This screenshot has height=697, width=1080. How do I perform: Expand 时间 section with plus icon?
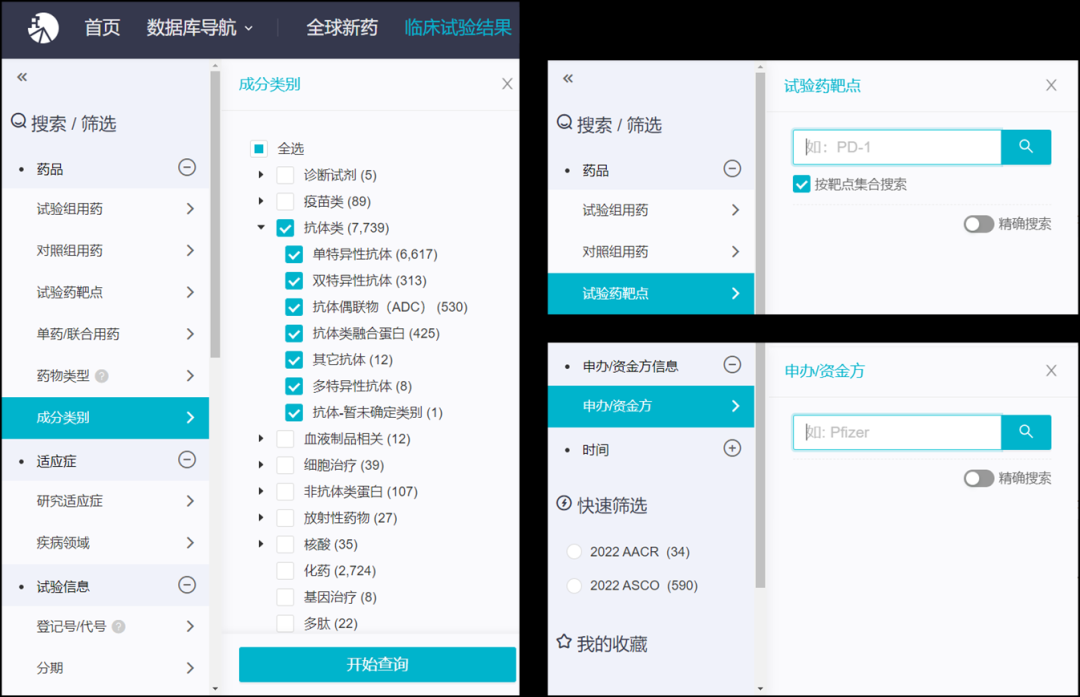(732, 448)
